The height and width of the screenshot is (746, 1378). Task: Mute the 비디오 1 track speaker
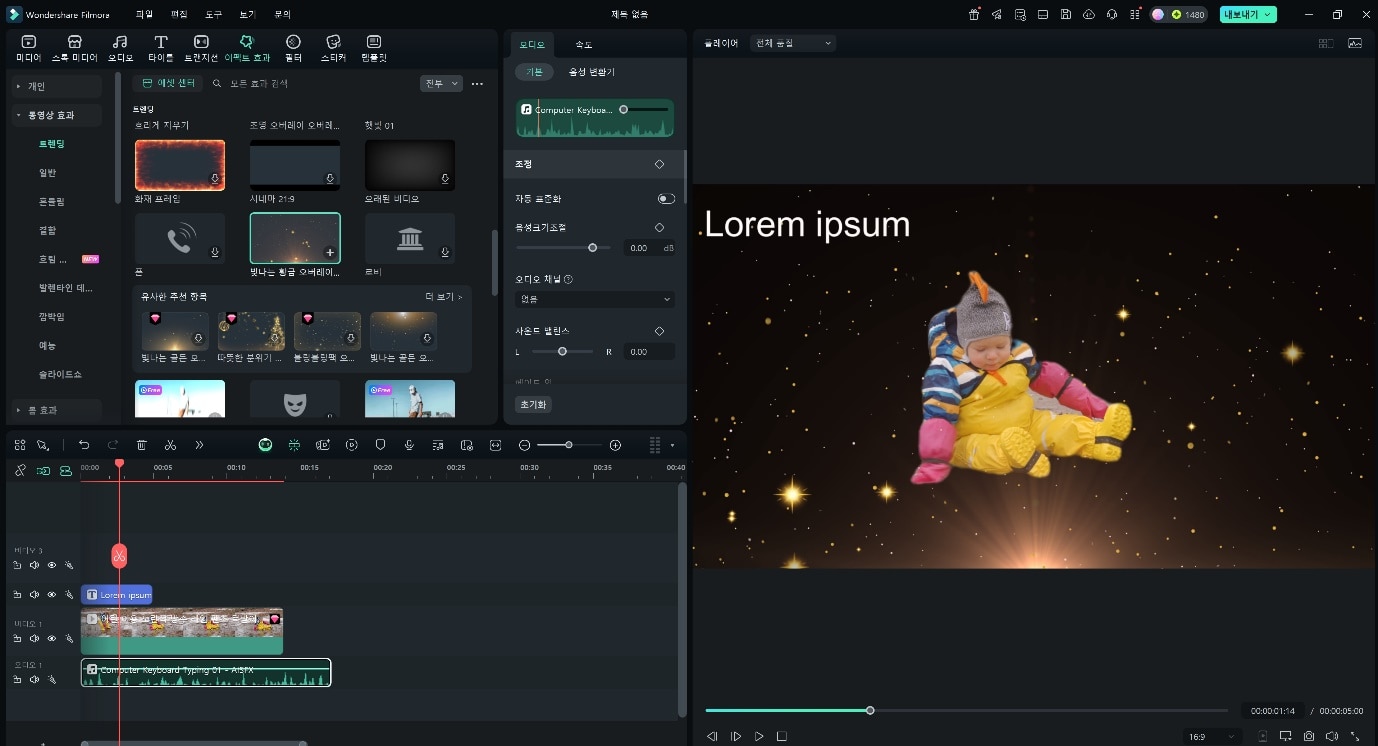pos(35,638)
